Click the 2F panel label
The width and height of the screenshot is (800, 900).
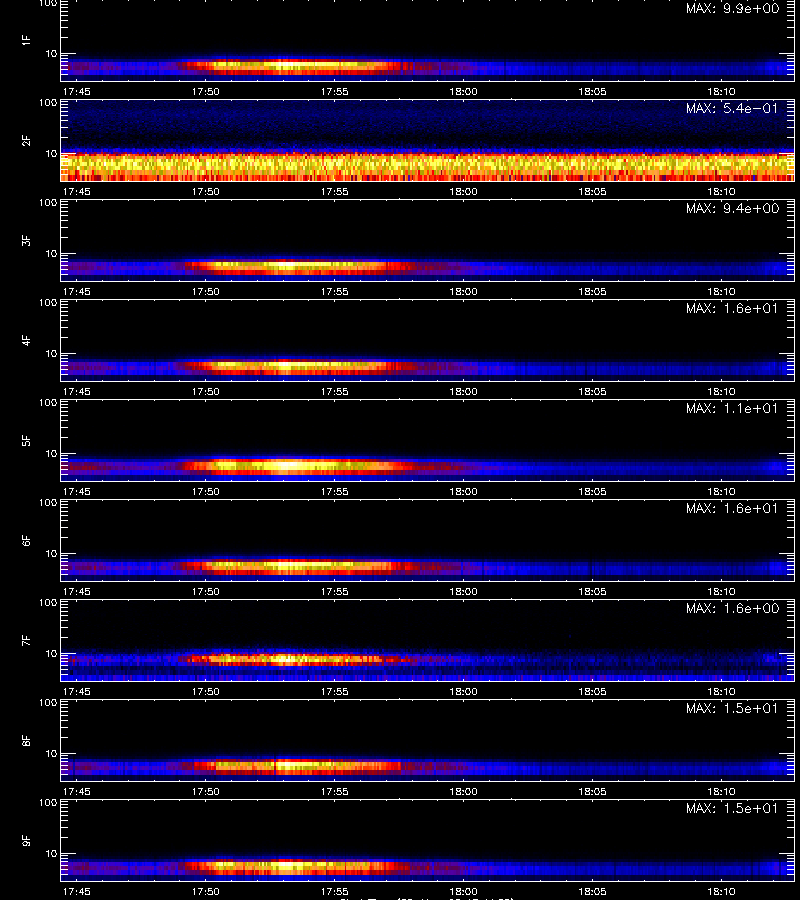tap(26, 141)
